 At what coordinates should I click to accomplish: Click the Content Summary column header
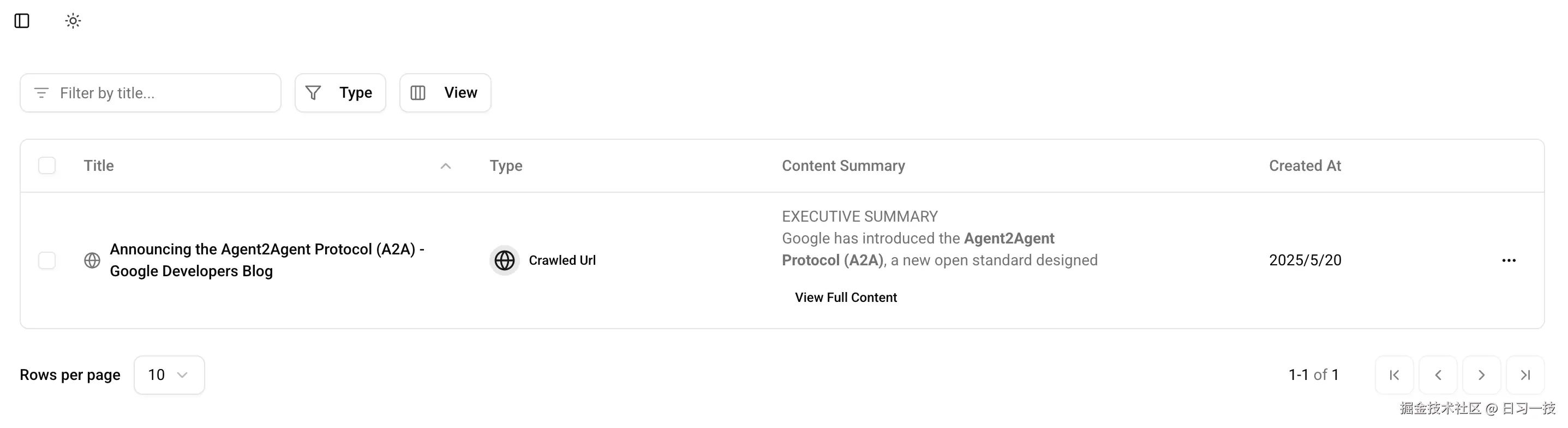(x=843, y=165)
